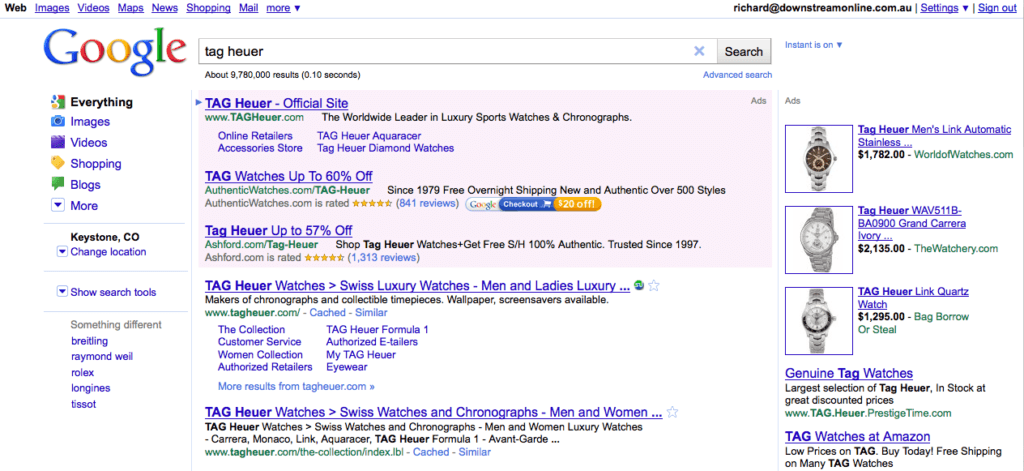Open News in top navigation bar

tap(165, 8)
